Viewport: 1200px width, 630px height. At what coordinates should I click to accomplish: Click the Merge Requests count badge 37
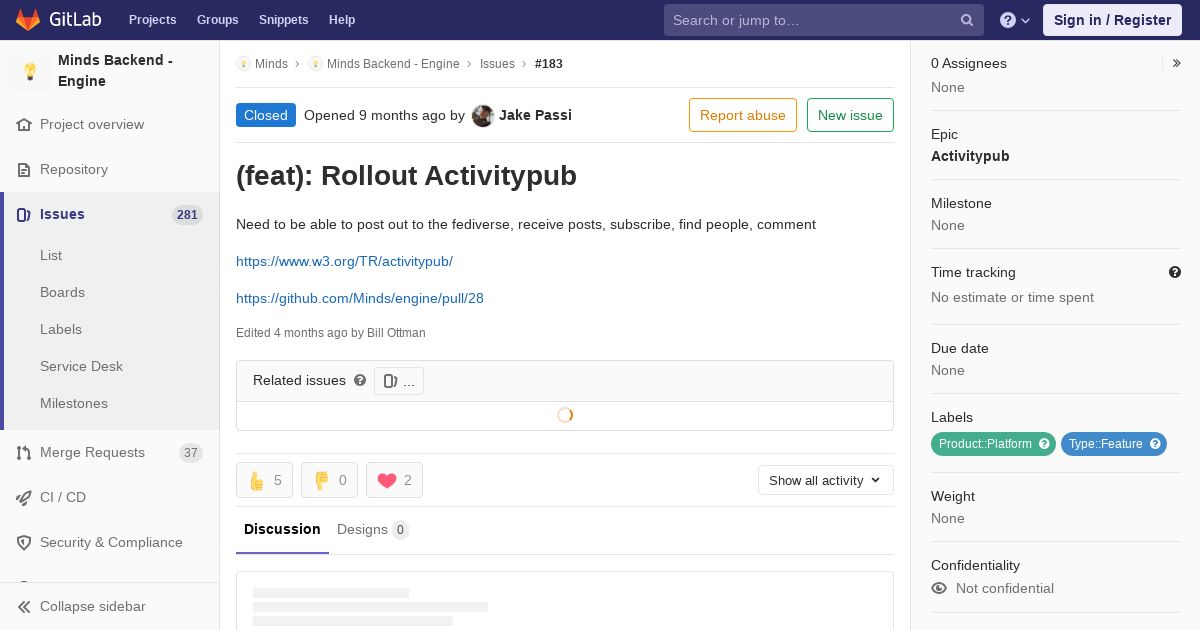tap(190, 453)
